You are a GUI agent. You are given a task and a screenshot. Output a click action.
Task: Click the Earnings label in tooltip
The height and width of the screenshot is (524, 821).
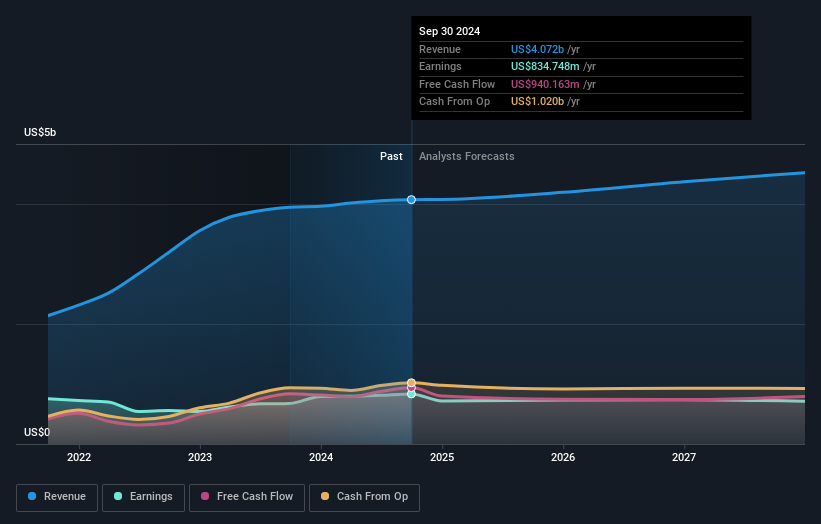click(440, 66)
